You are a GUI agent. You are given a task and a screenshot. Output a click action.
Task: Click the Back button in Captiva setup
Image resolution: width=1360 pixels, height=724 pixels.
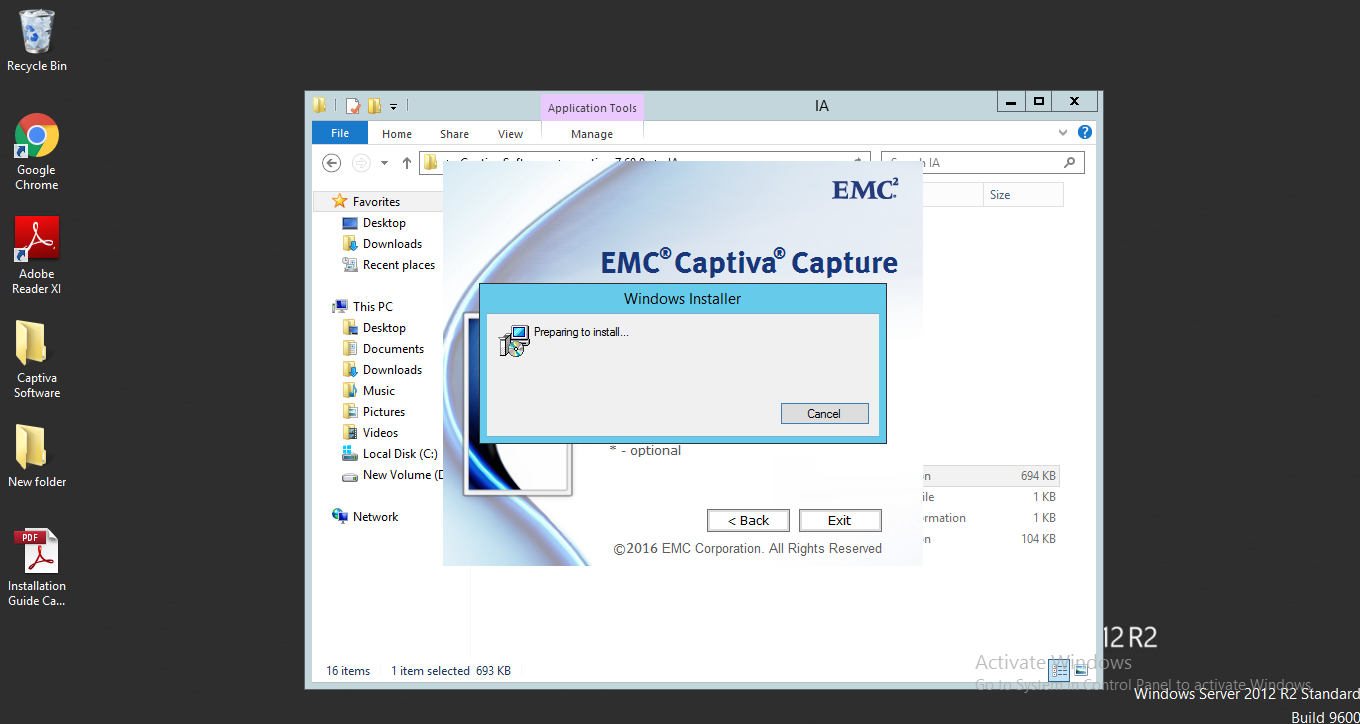tap(748, 520)
